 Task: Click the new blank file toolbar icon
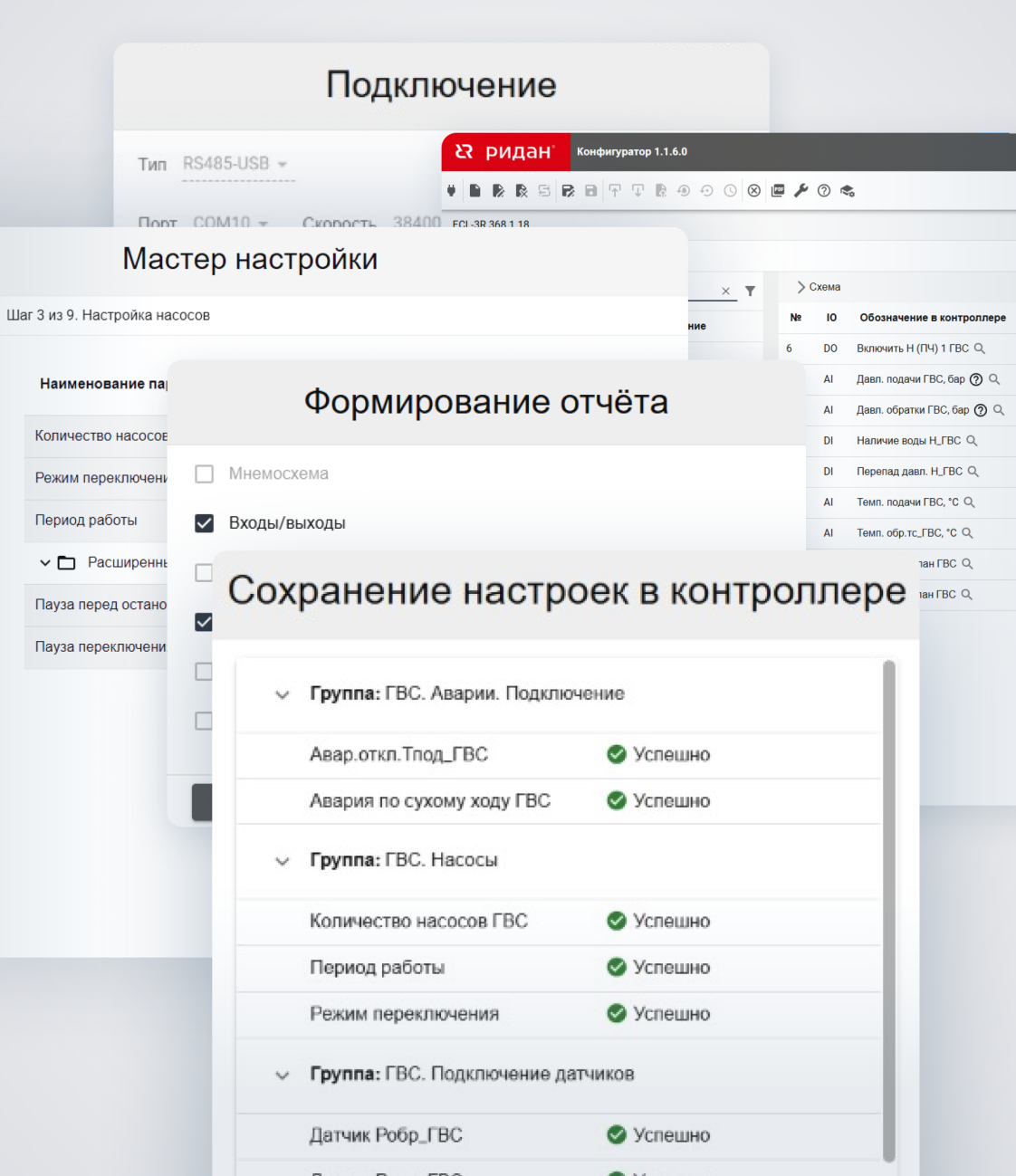[474, 191]
